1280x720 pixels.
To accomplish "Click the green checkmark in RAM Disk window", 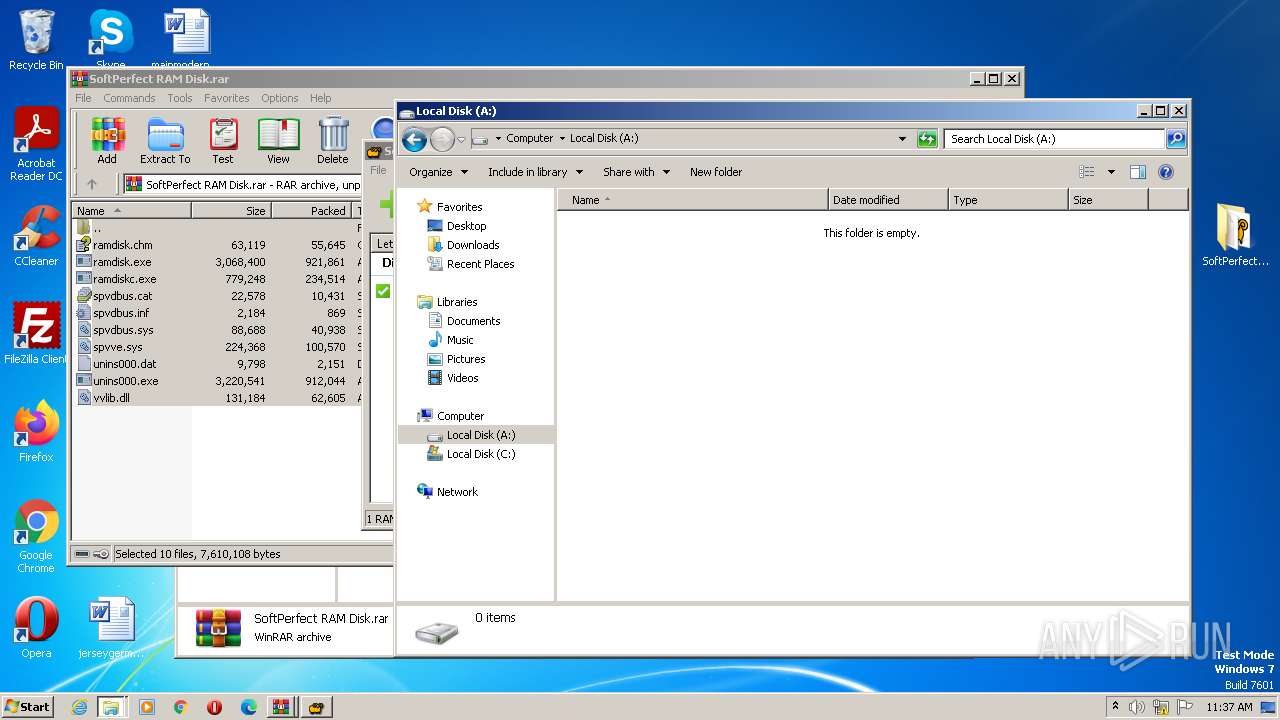I will tap(383, 291).
